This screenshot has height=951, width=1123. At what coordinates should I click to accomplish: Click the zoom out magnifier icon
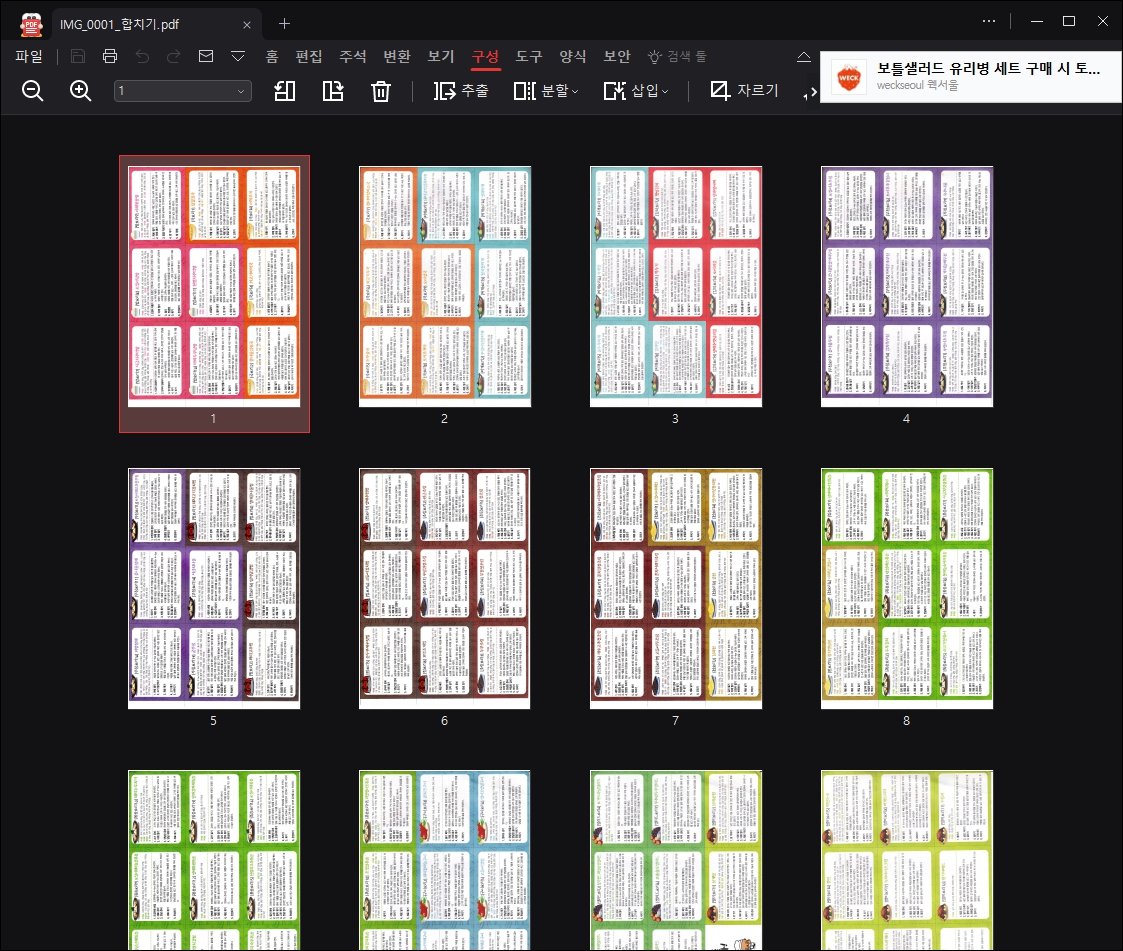(32, 91)
